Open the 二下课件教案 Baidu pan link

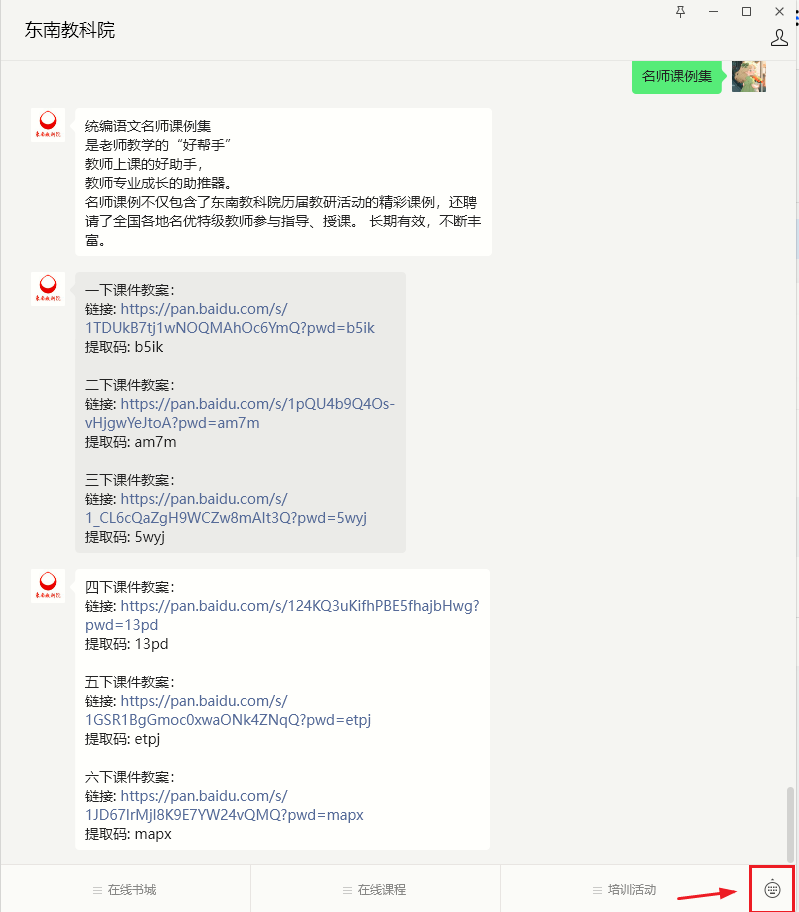point(240,413)
